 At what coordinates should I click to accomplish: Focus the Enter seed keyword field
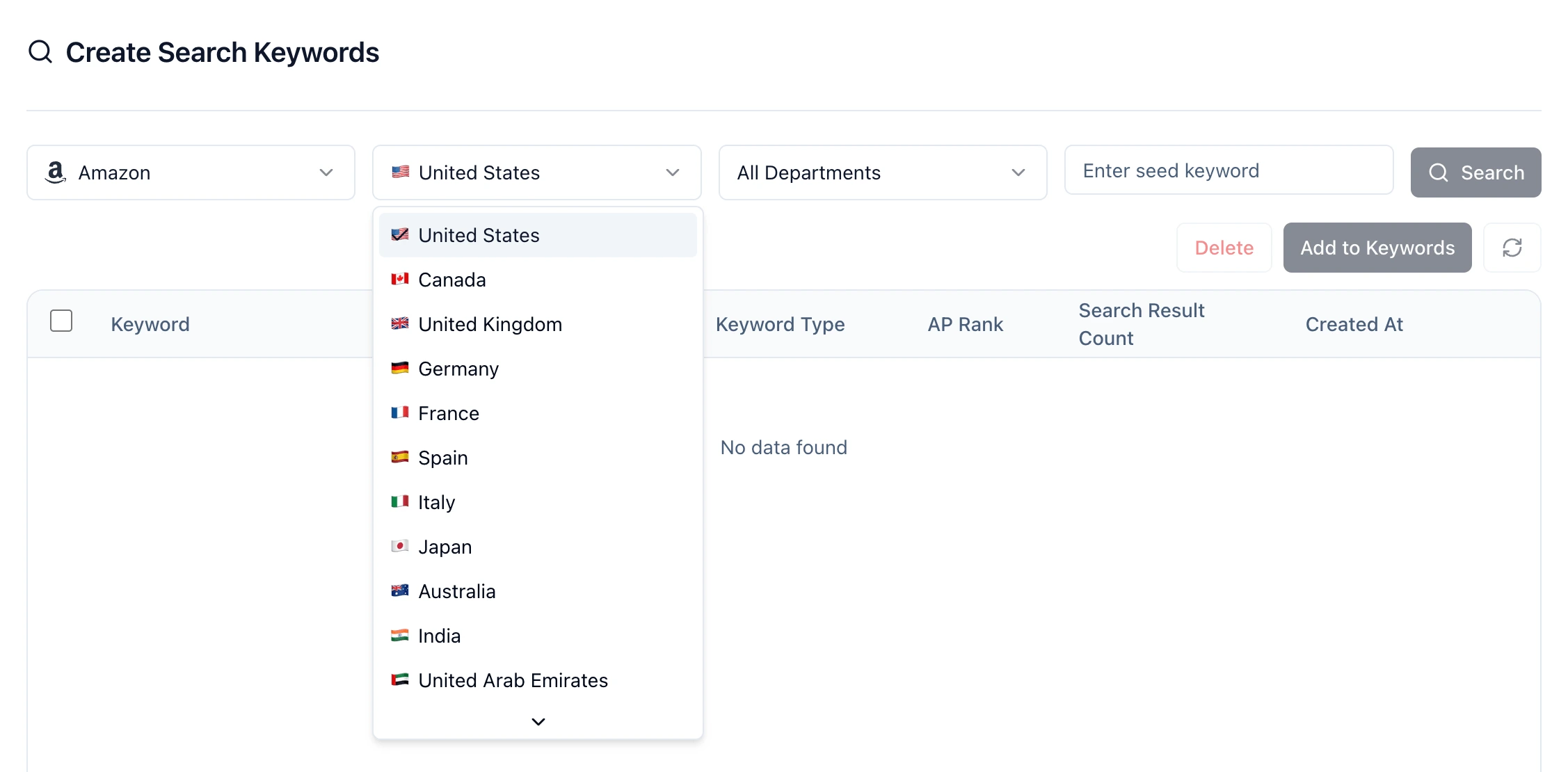[x=1229, y=170]
